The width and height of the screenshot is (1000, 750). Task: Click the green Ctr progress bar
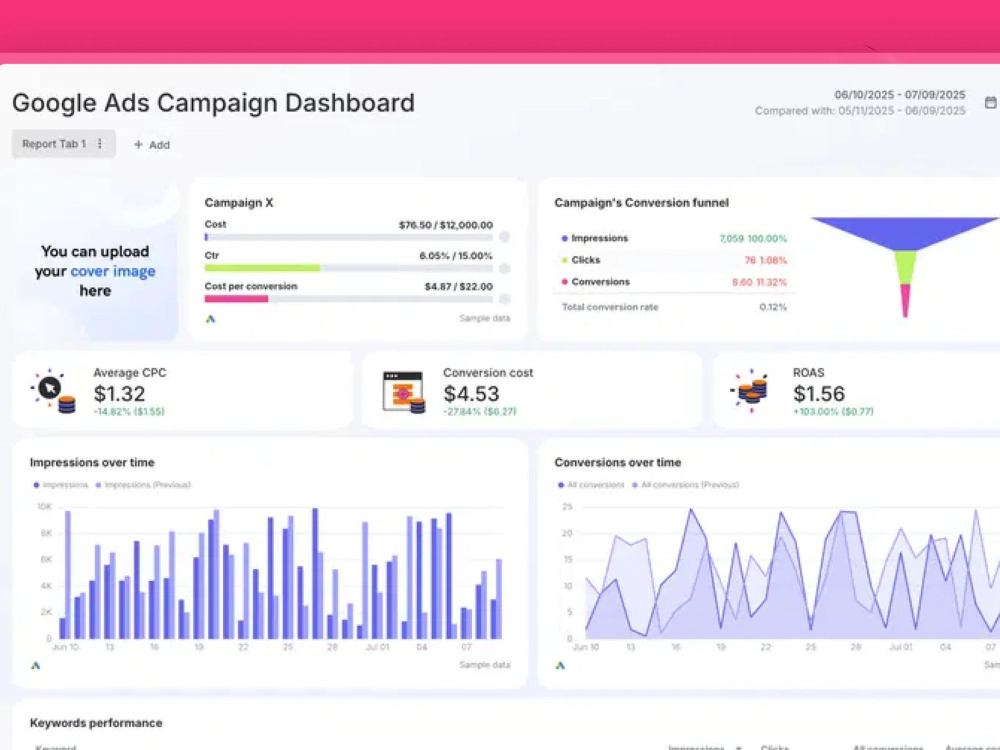pos(262,268)
